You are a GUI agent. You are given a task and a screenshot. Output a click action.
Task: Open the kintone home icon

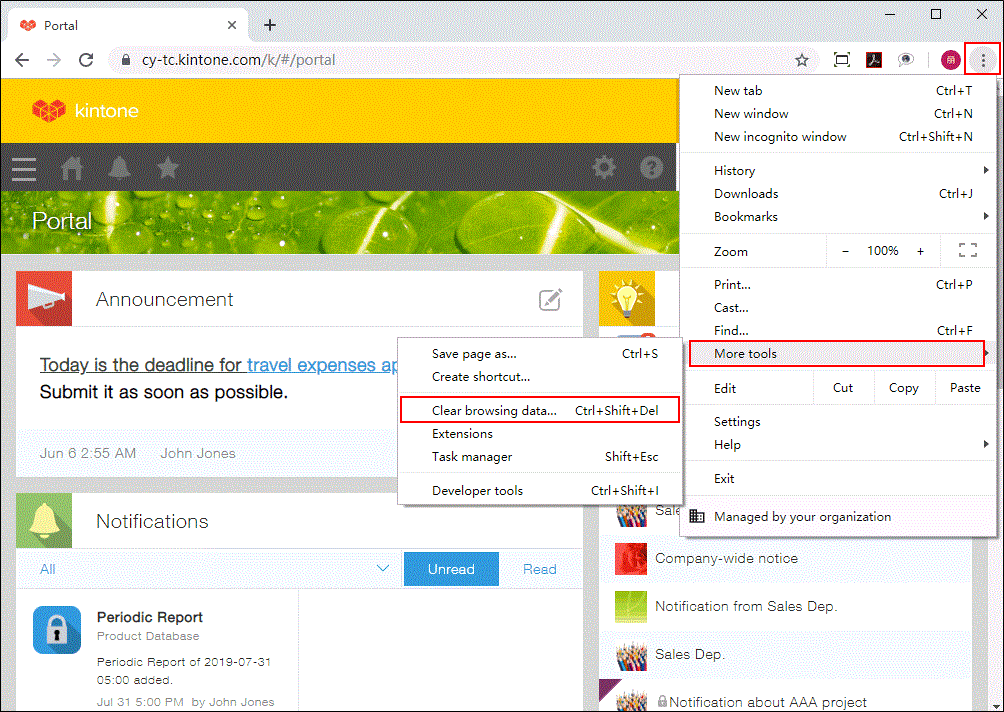point(71,169)
